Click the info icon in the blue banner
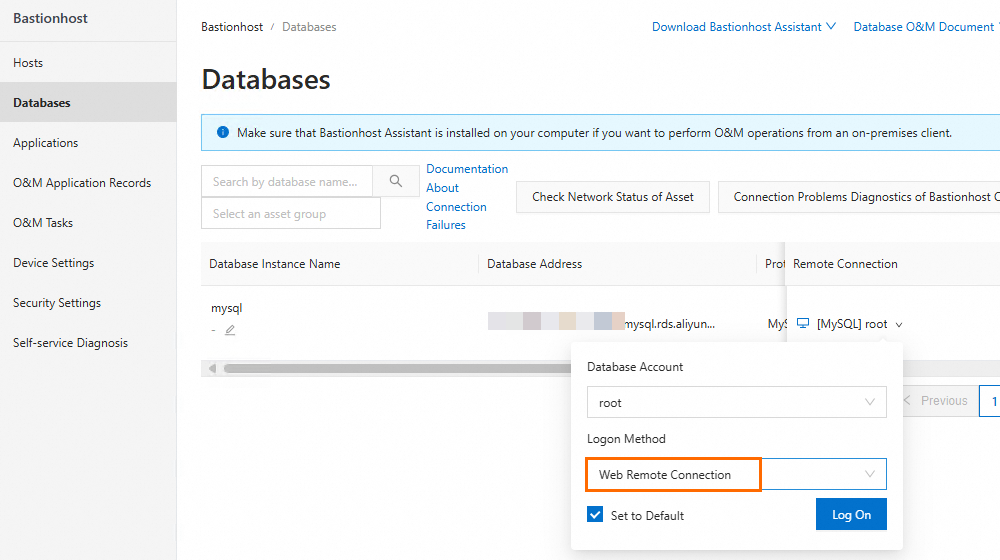Image resolution: width=1000 pixels, height=560 pixels. pos(220,132)
